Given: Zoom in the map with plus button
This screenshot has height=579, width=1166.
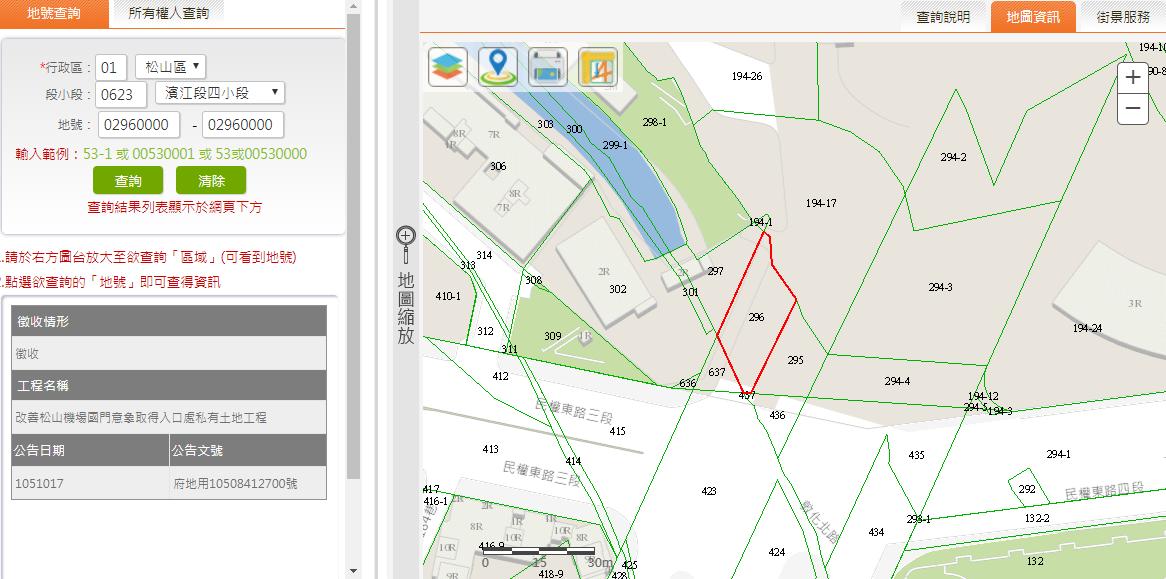Looking at the screenshot, I should click(x=1132, y=77).
